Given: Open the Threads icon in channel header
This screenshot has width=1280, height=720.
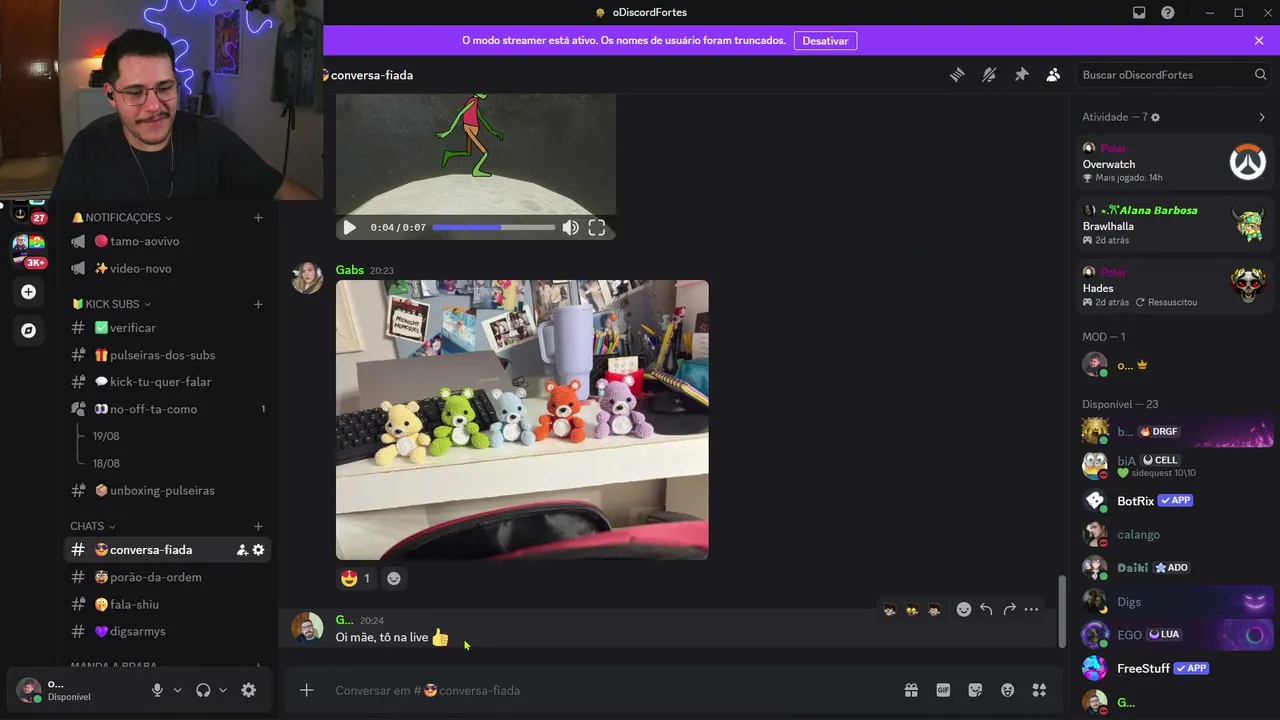Looking at the screenshot, I should point(957,75).
